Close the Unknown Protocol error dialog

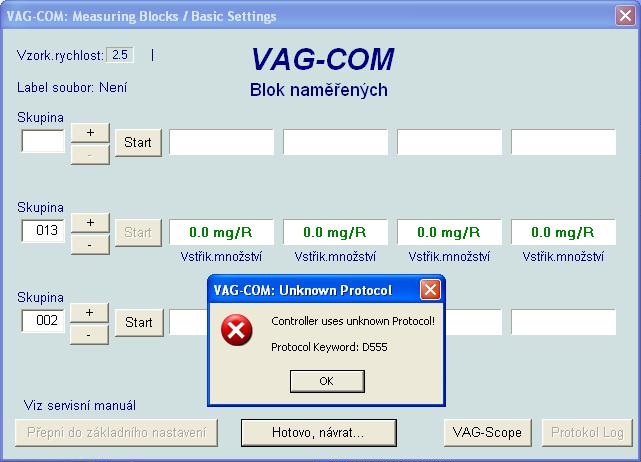430,290
